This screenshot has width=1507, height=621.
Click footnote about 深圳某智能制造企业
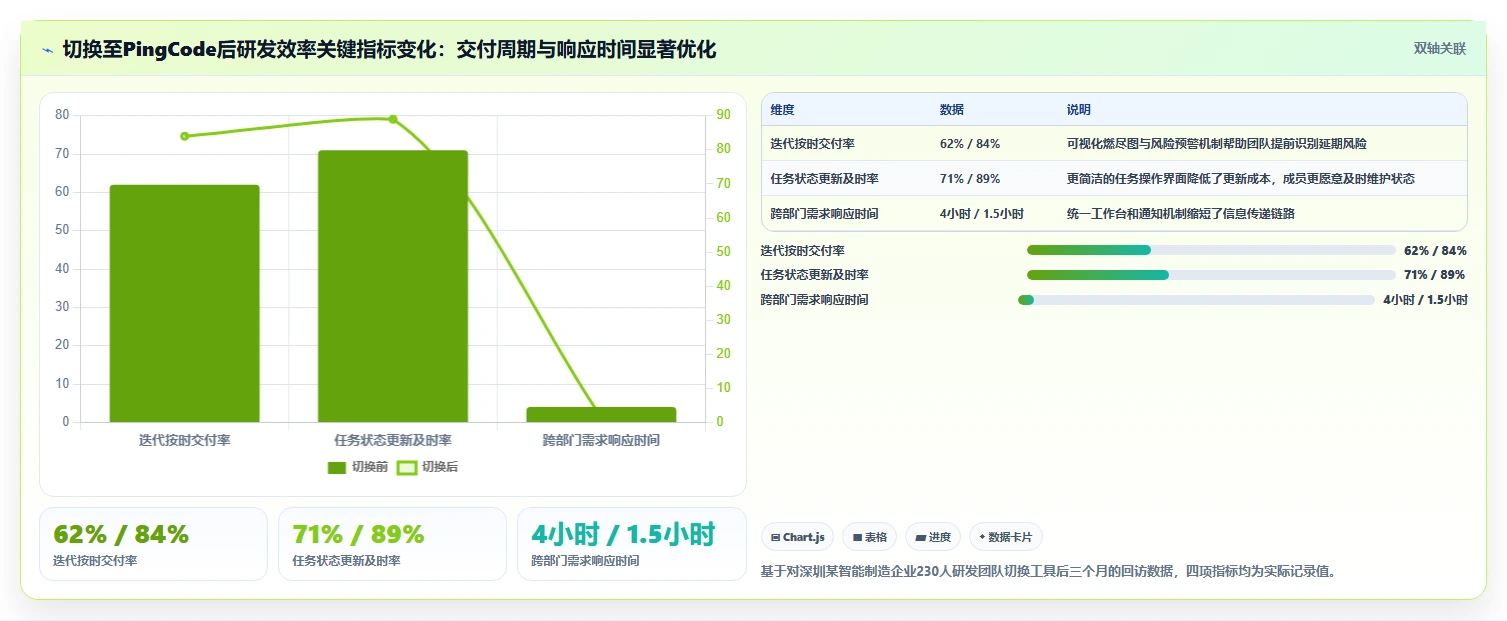click(x=1049, y=572)
